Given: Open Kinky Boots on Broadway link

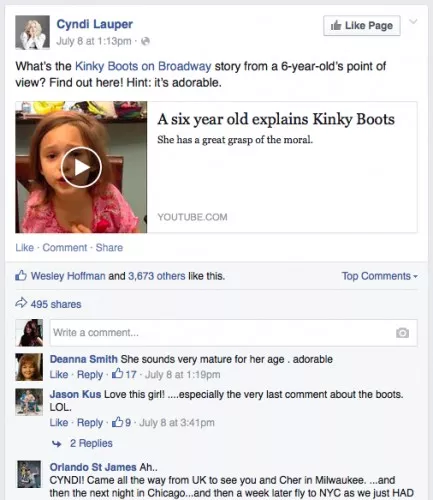Looking at the screenshot, I should click(x=143, y=66).
